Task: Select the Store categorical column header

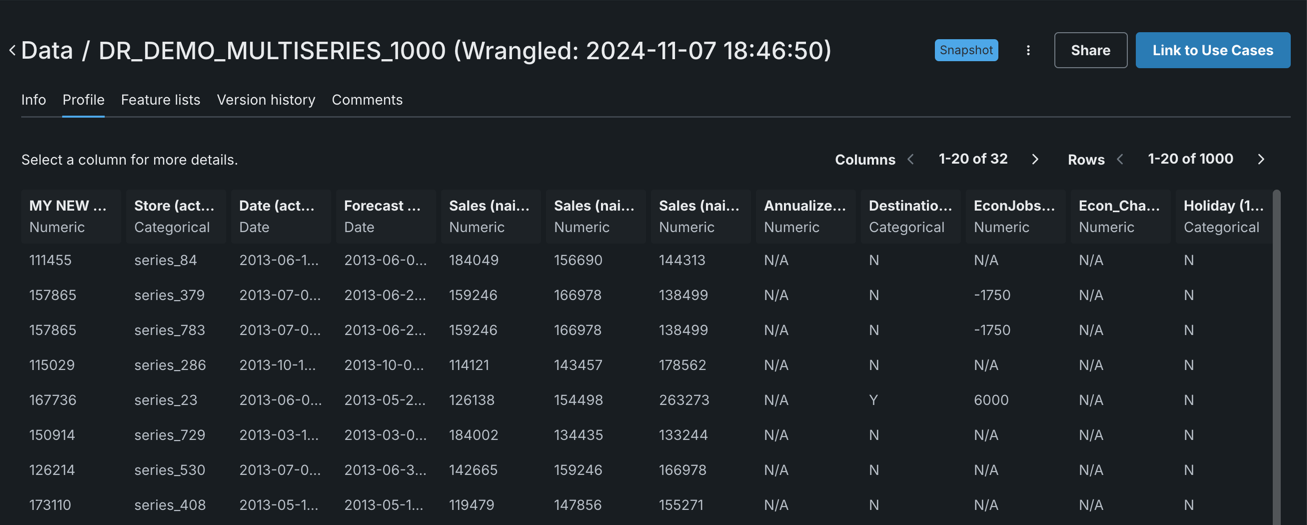Action: coord(175,215)
